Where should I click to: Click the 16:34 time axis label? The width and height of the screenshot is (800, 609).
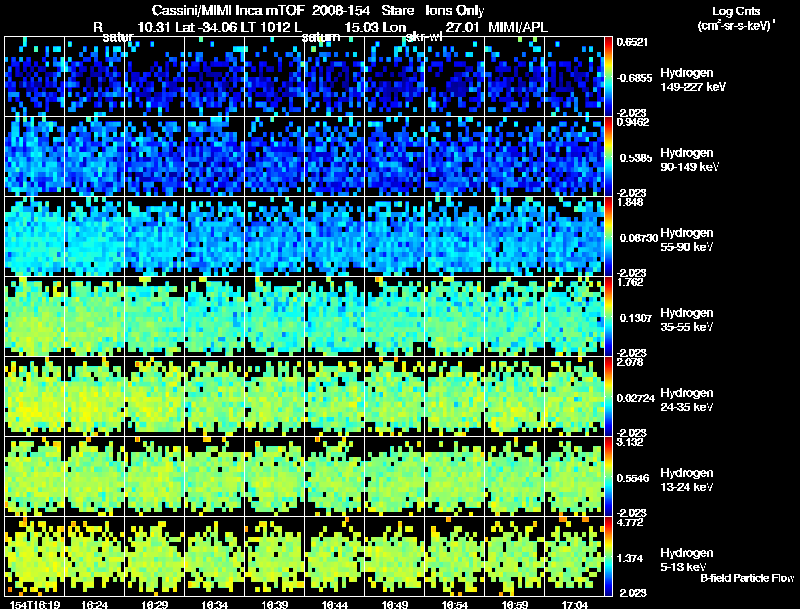tap(214, 604)
